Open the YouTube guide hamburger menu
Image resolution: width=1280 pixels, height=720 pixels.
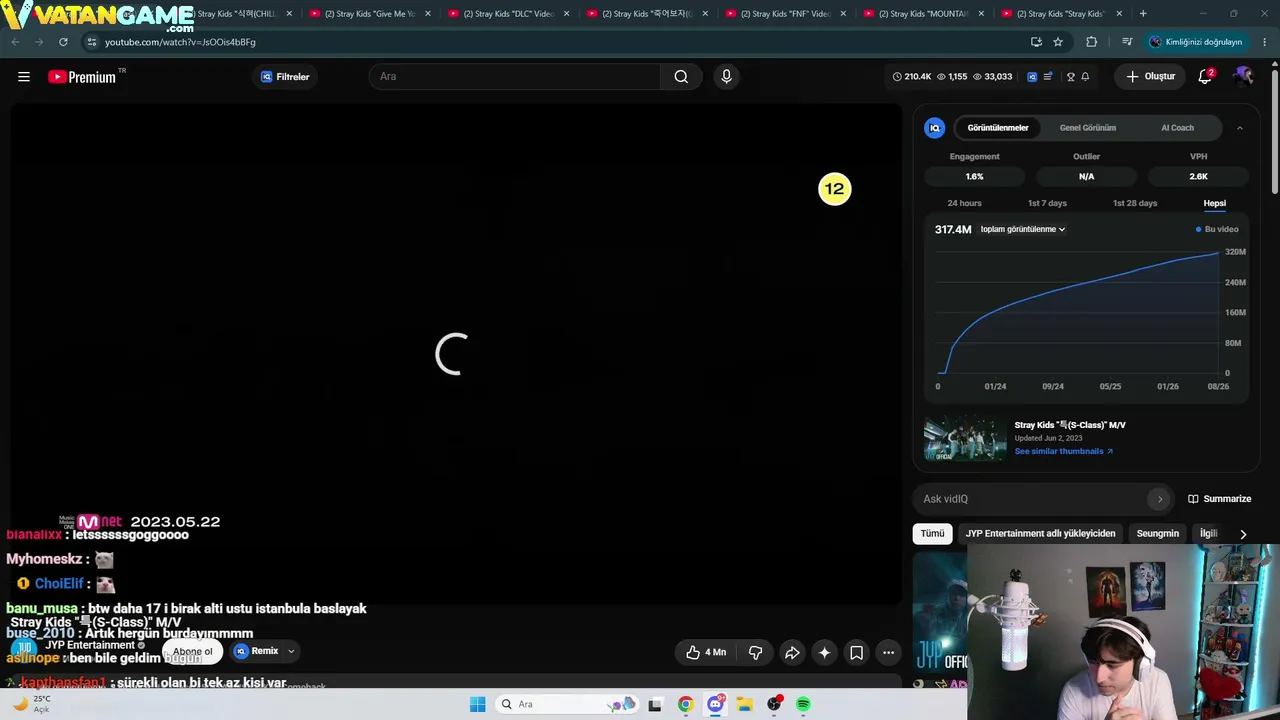pos(24,77)
